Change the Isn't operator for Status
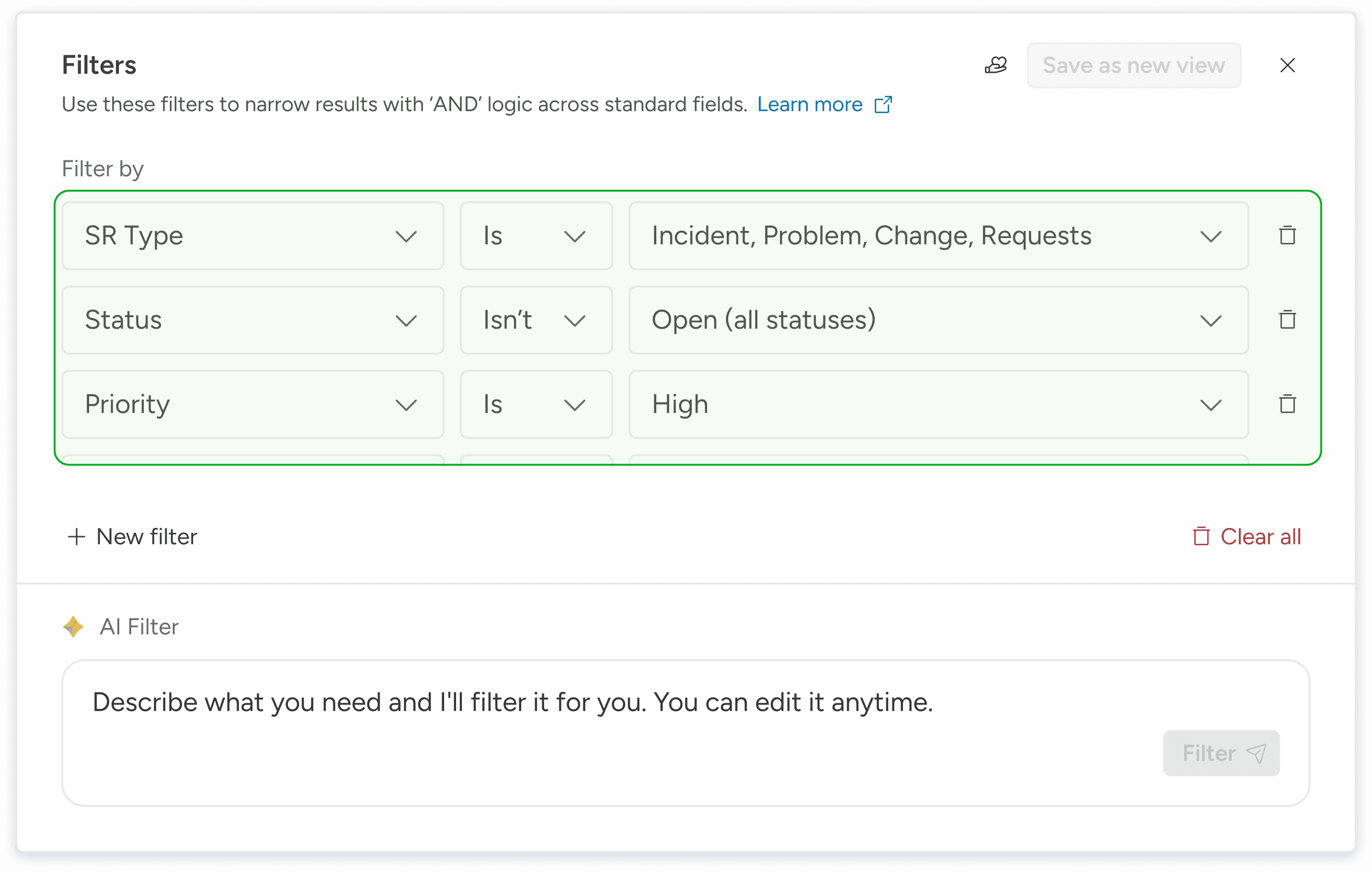 pyautogui.click(x=536, y=320)
